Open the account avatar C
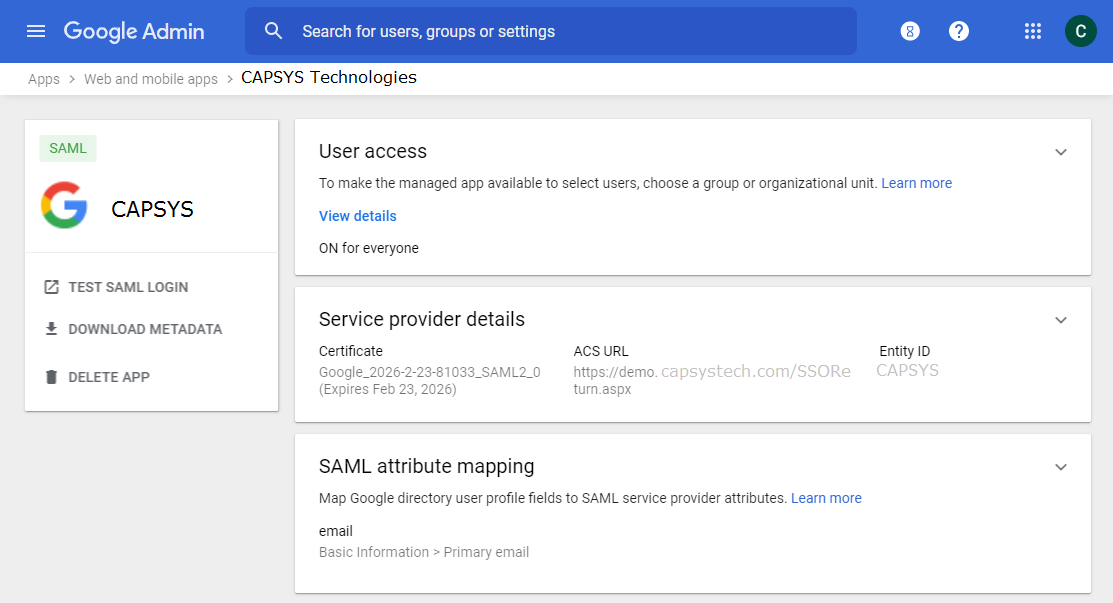Viewport: 1113px width, 603px height. pos(1080,31)
